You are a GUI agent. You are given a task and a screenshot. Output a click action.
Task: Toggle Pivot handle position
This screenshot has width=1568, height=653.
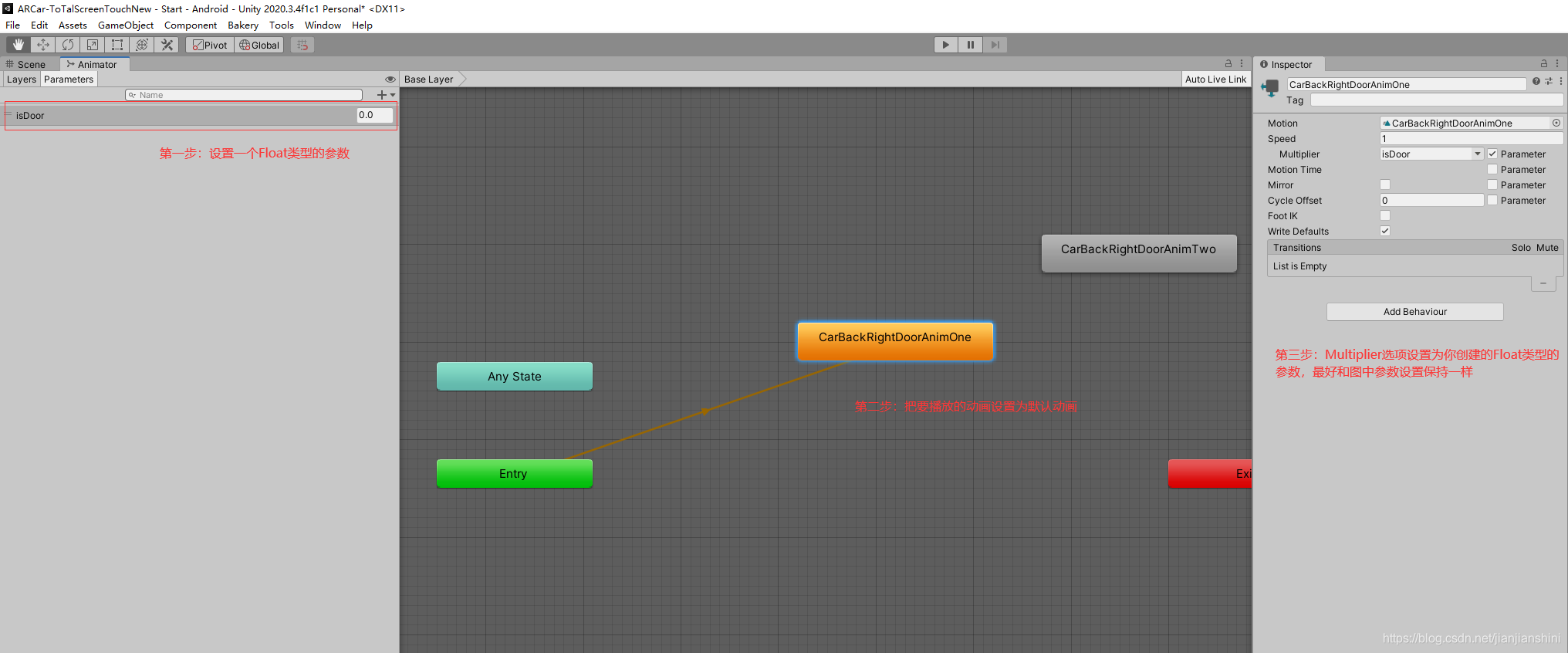coord(210,45)
